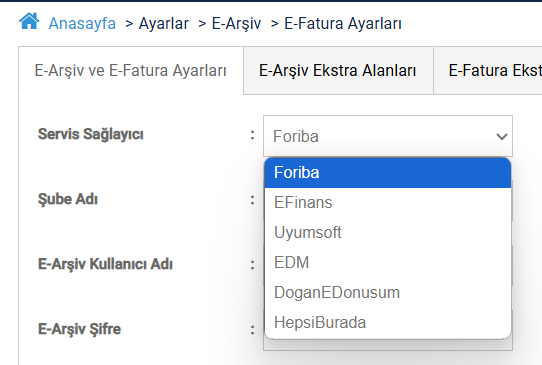
Task: Open E-Arşiv in the breadcrumb path
Action: 236,24
